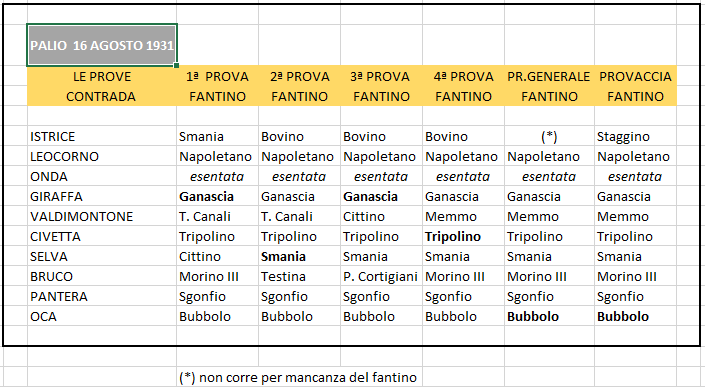Click the bold Bubbolo under PROVACCIA
Image resolution: width=705 pixels, height=387 pixels.
635,316
